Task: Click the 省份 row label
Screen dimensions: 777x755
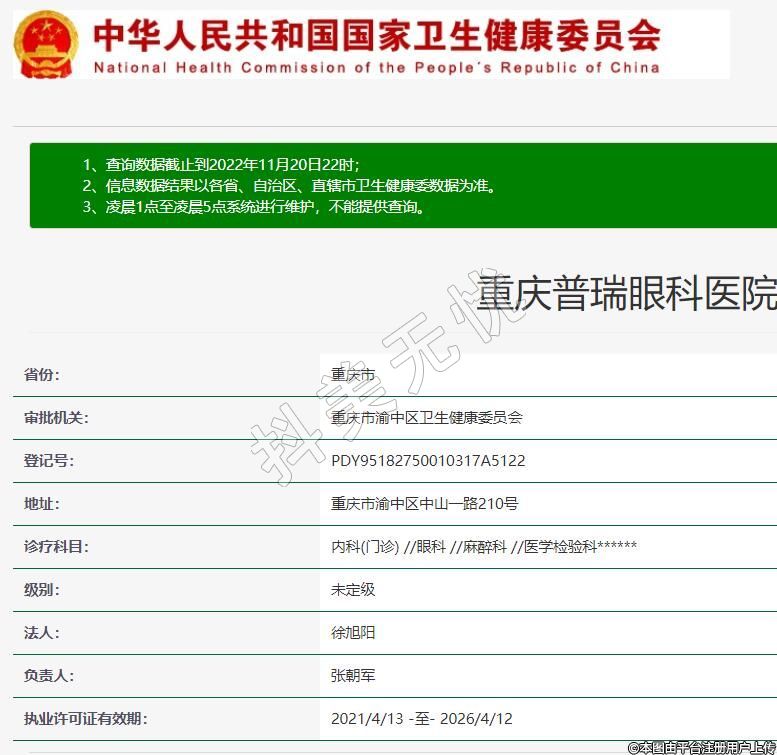Action: pyautogui.click(x=42, y=375)
